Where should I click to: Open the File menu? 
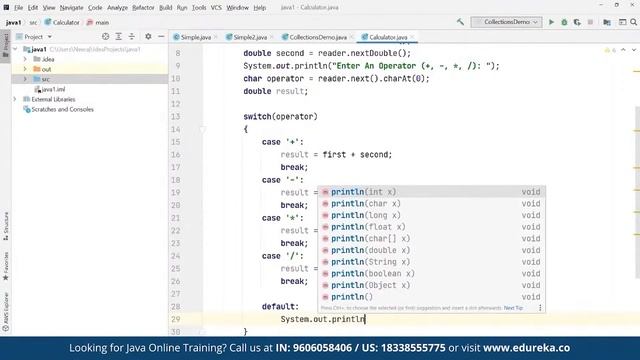coord(18,7)
